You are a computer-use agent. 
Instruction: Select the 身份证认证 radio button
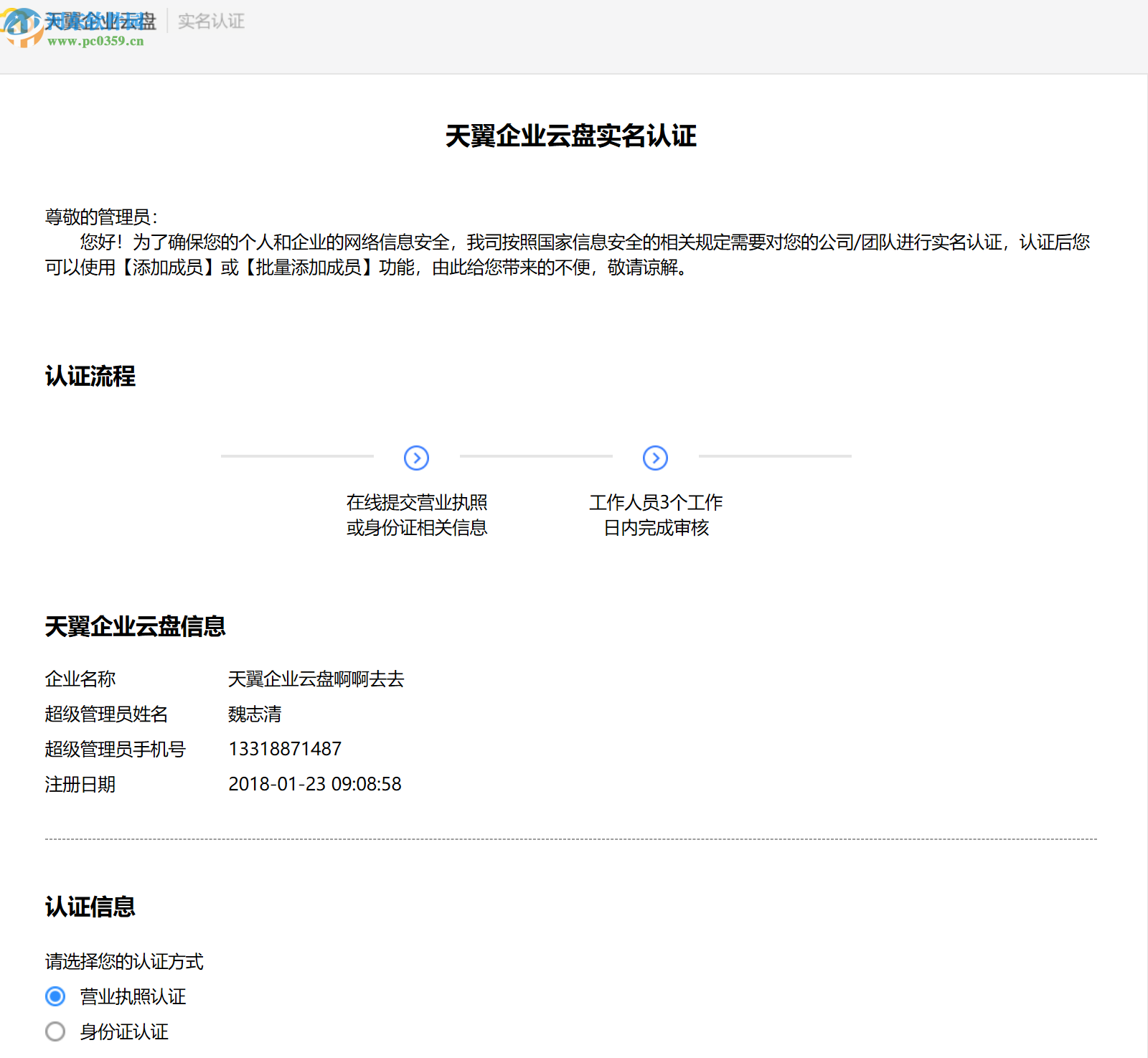tap(54, 1031)
